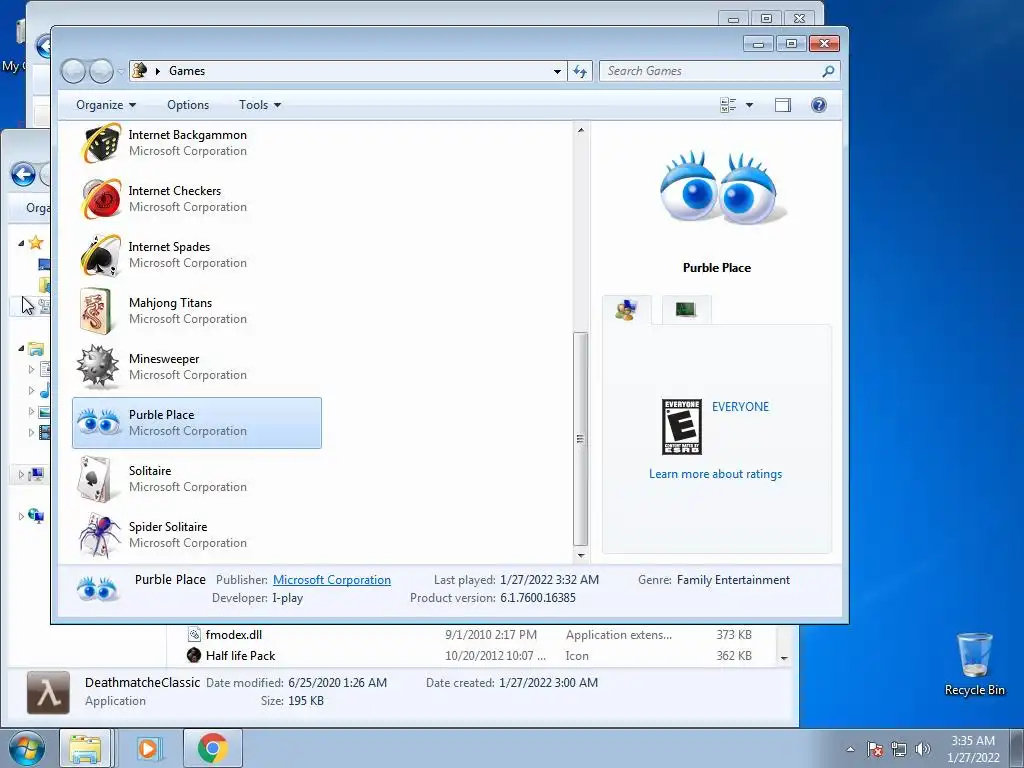This screenshot has height=768, width=1024.
Task: Click the Help question mark icon
Action: [x=818, y=104]
